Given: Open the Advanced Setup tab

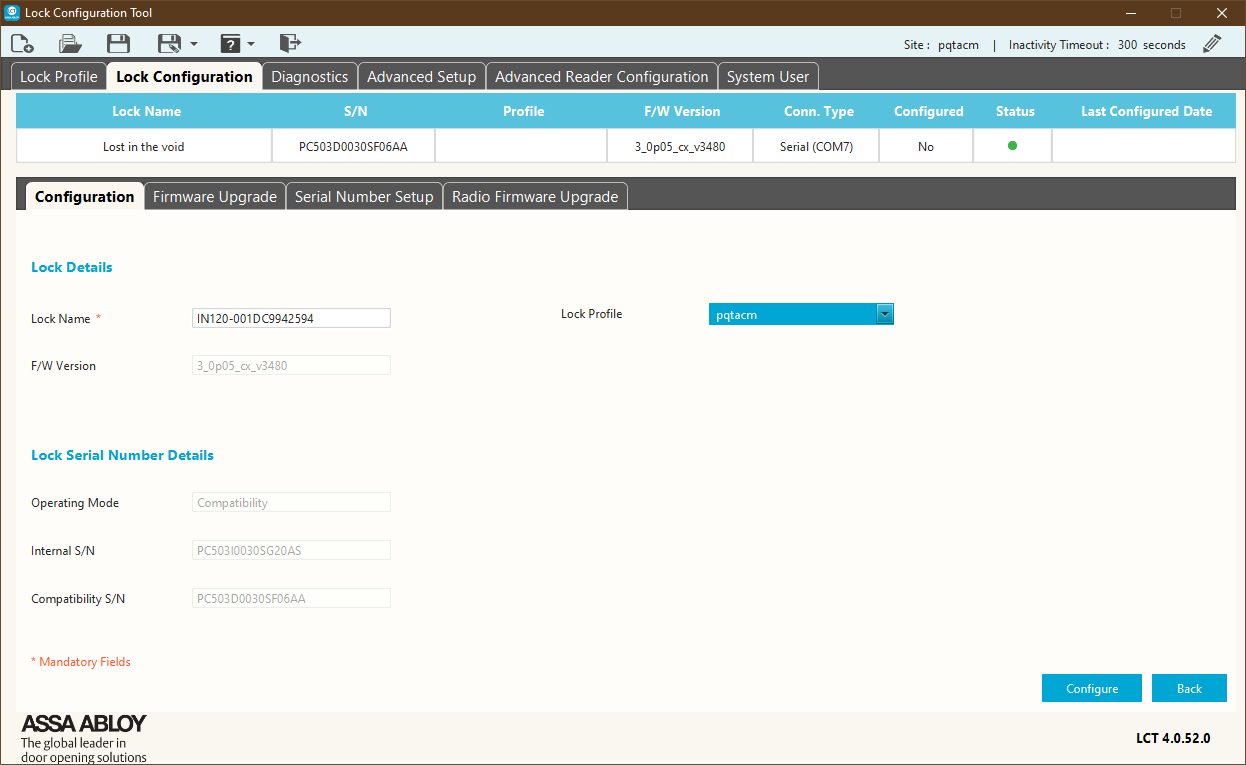Looking at the screenshot, I should coord(422,77).
